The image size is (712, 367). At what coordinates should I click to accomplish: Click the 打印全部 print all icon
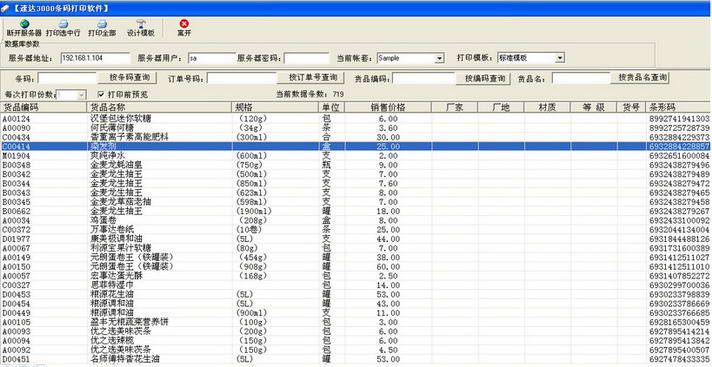pos(102,24)
